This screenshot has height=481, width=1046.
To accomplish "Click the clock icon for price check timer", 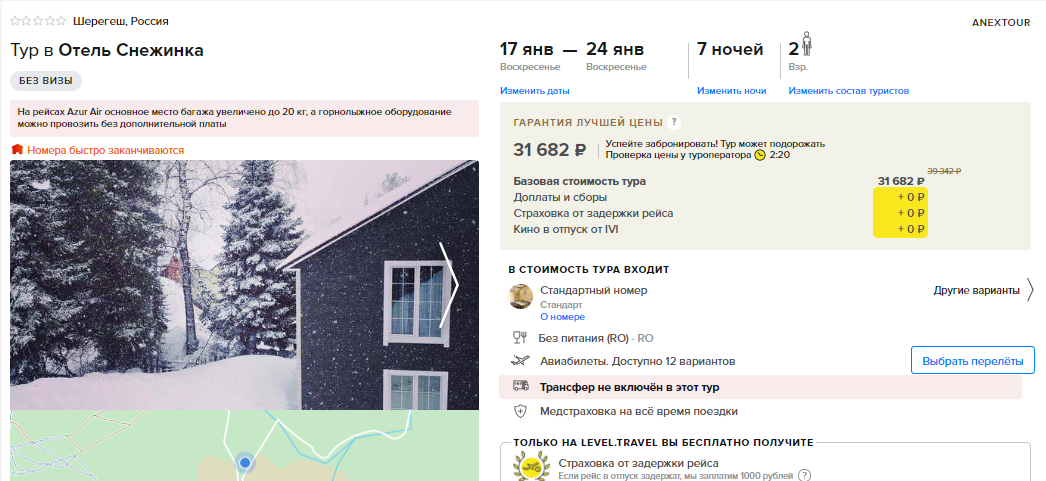I will click(x=760, y=155).
